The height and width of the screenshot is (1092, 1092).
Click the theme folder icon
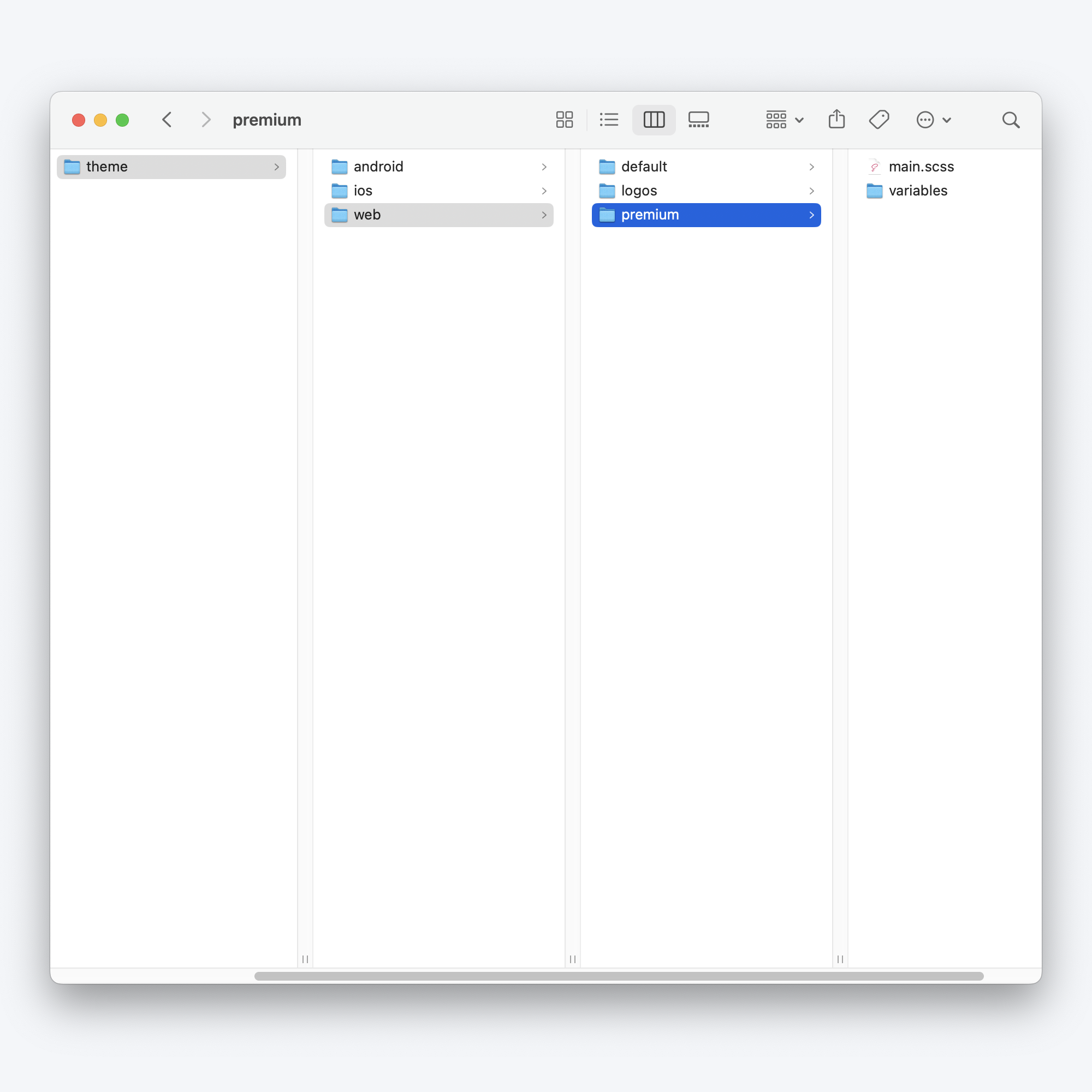[x=72, y=167]
